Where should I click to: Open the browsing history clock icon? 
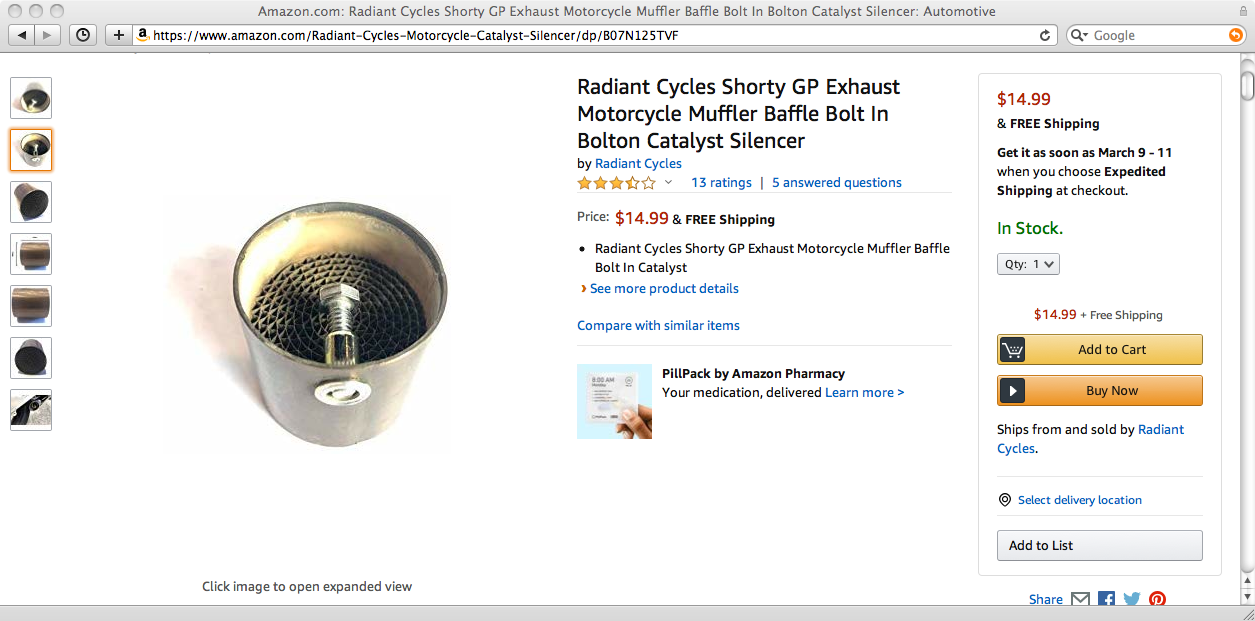click(83, 35)
